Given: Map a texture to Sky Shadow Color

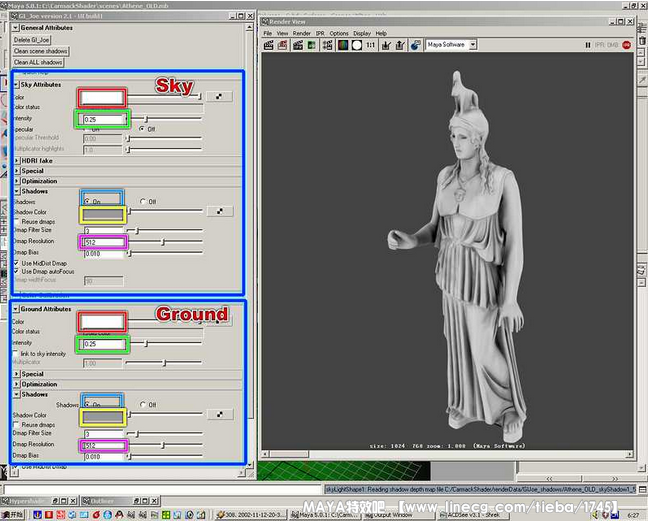Looking at the screenshot, I should pos(219,211).
